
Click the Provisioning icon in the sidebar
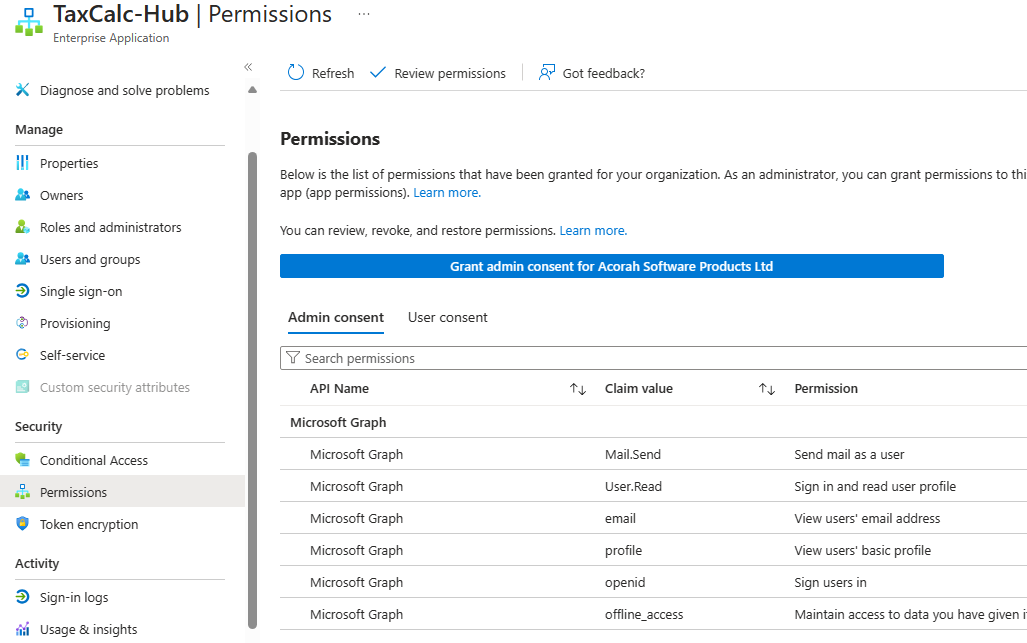click(22, 323)
